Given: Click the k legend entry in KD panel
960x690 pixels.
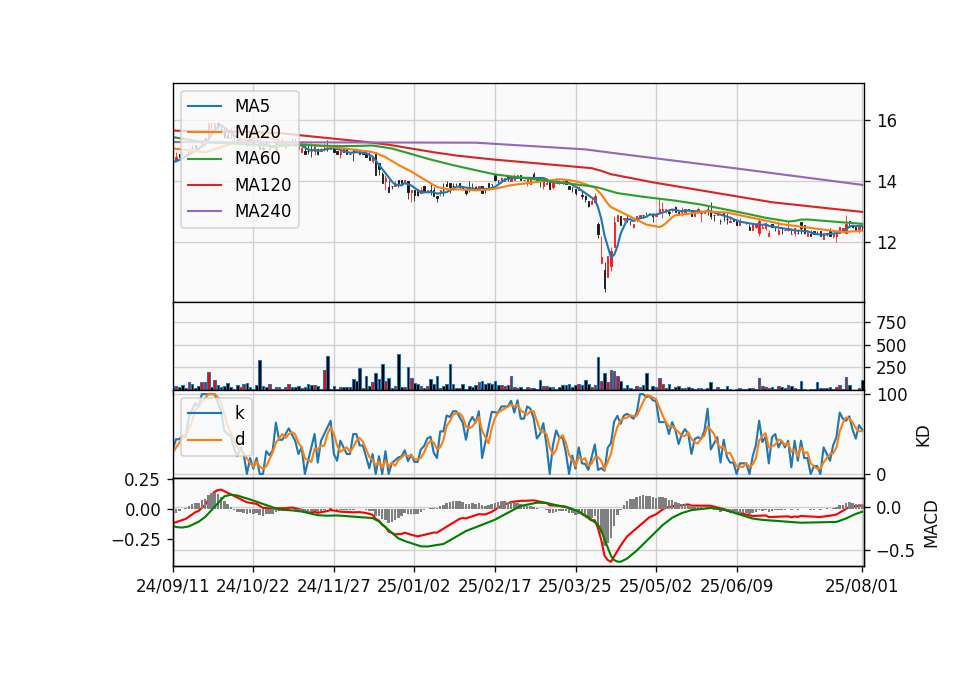Looking at the screenshot, I should (240, 413).
